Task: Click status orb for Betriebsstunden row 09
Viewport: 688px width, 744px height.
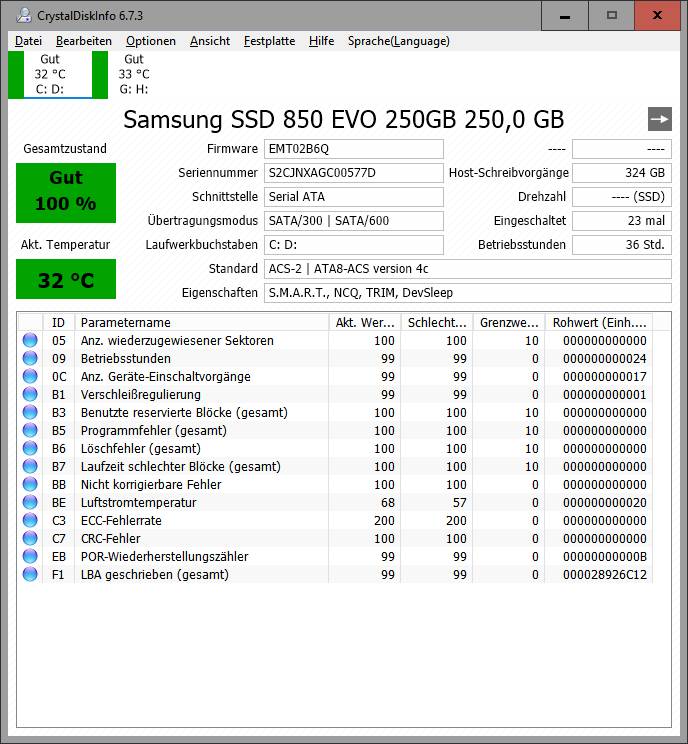Action: point(30,358)
